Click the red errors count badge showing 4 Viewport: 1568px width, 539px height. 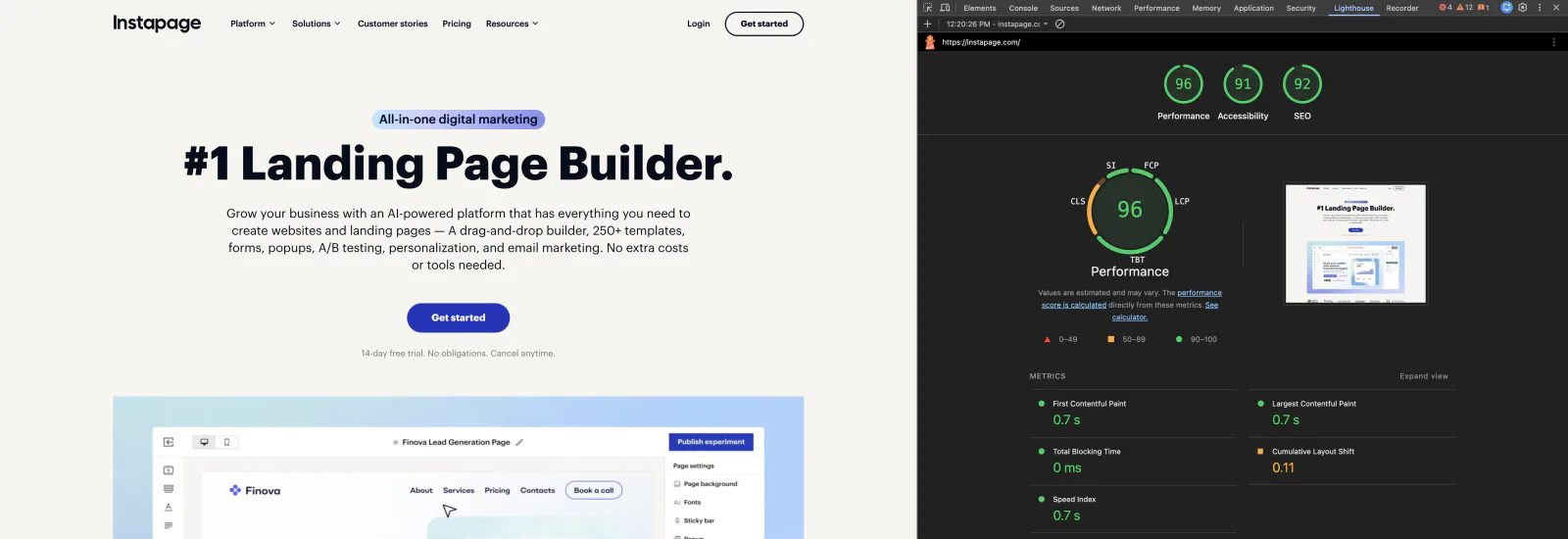click(1445, 8)
